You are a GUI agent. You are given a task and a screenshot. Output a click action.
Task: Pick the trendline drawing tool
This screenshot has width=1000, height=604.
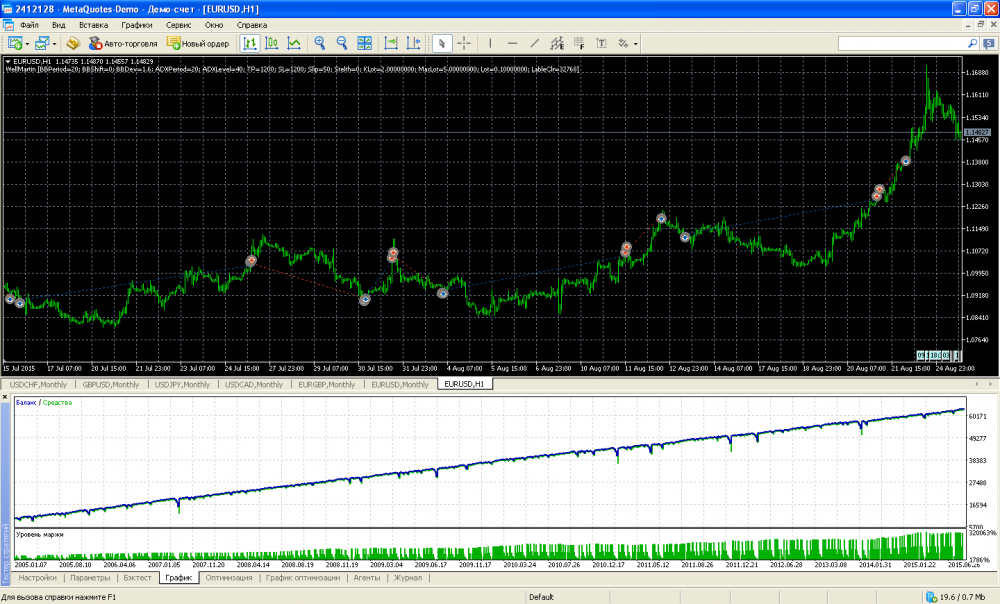tap(535, 43)
